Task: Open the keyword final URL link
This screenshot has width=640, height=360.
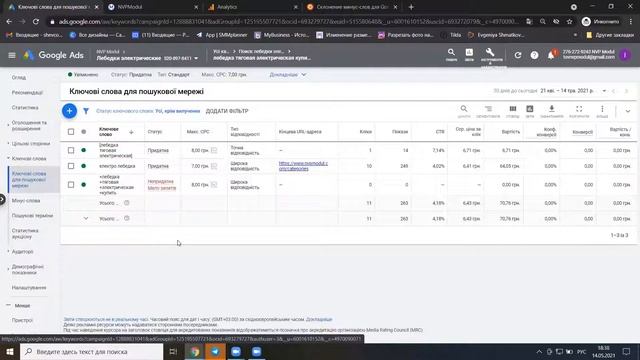Action: click(303, 166)
